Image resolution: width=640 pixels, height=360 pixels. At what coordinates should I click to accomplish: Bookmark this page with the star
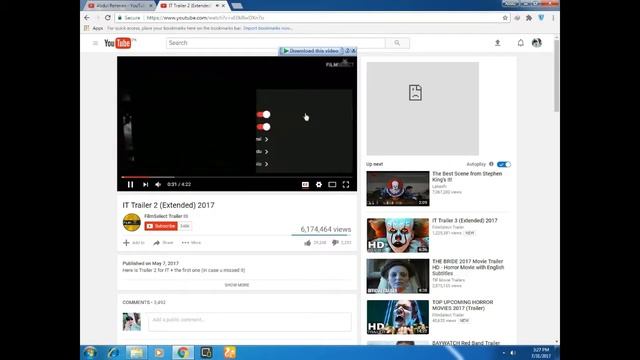(505, 18)
